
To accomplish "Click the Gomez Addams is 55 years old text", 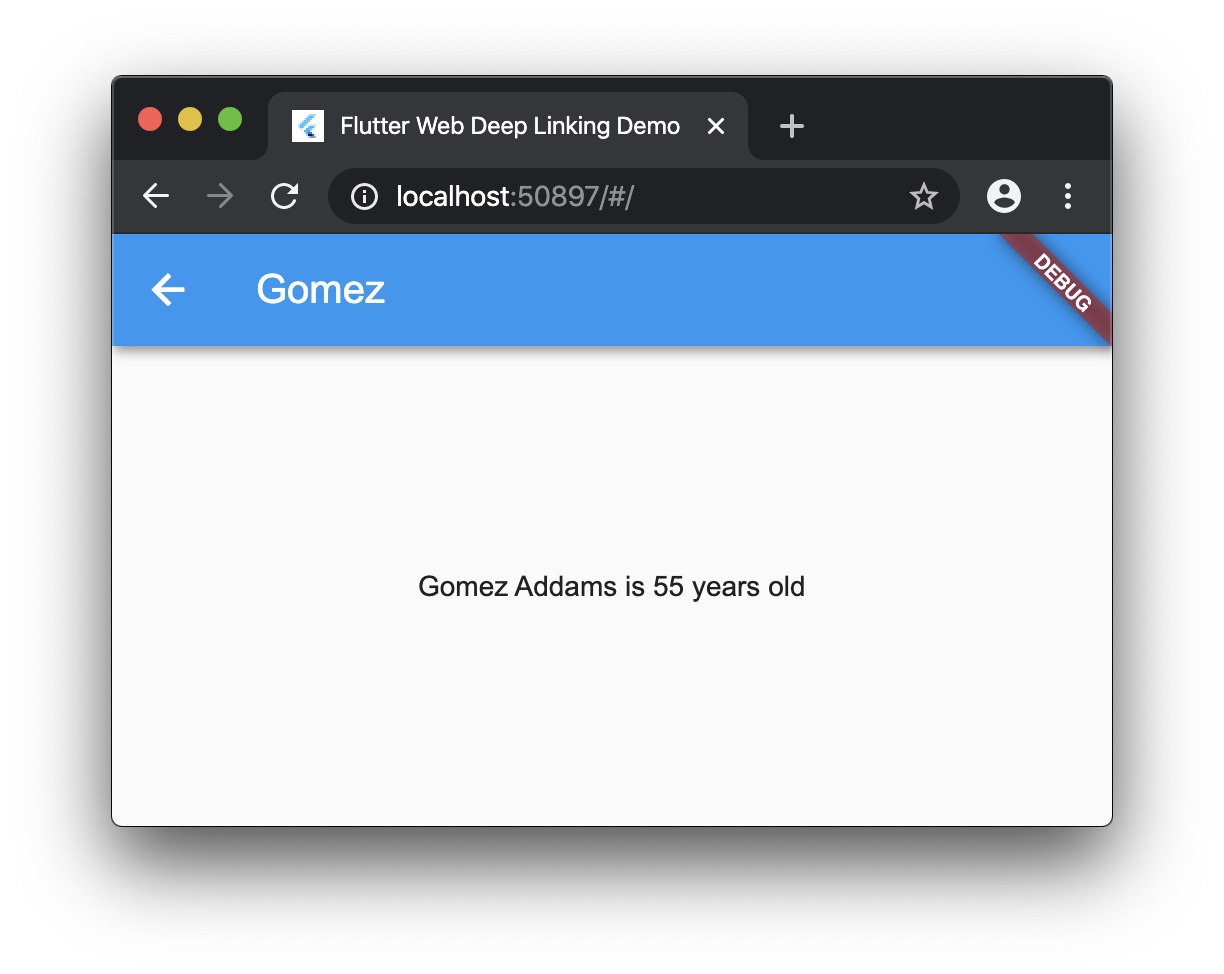I will click(611, 587).
